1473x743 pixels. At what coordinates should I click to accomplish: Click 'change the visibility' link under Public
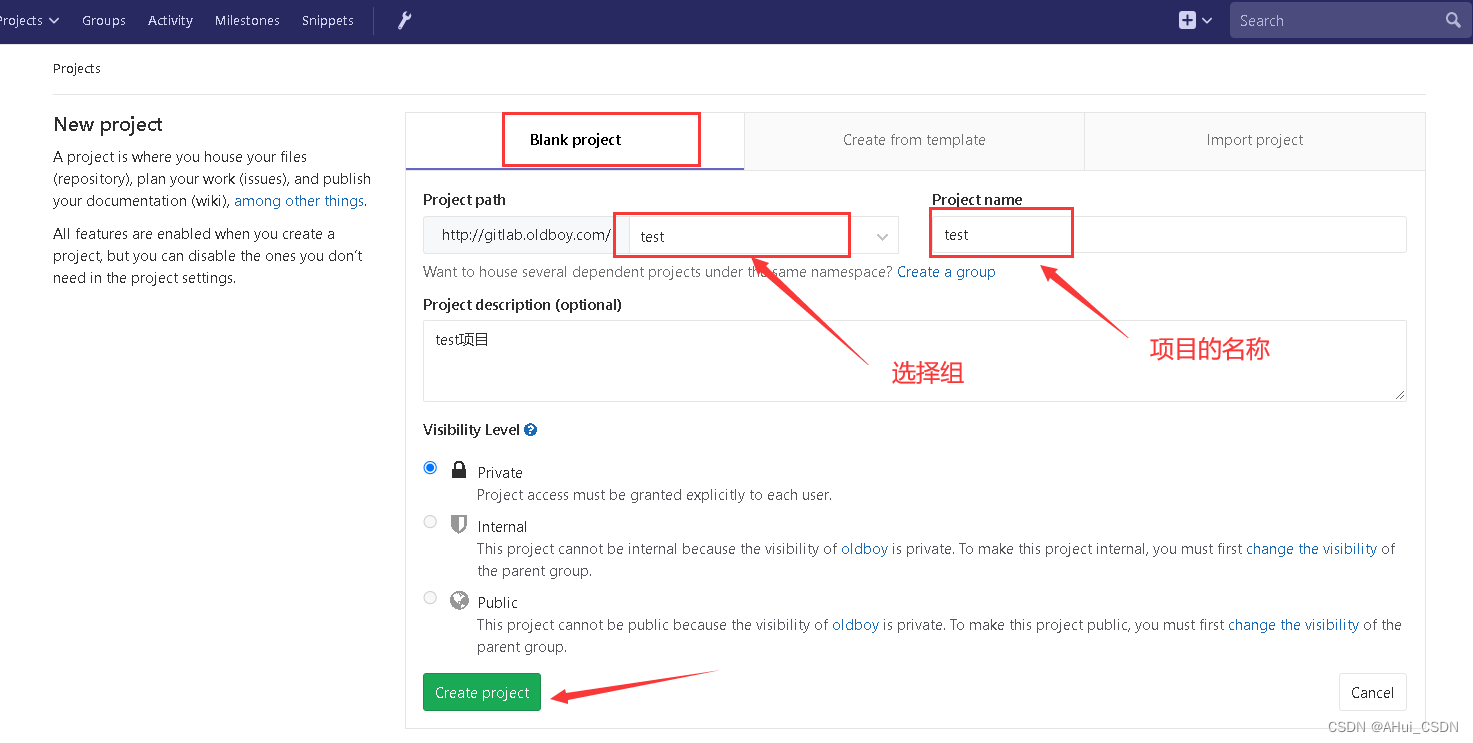(x=1293, y=625)
